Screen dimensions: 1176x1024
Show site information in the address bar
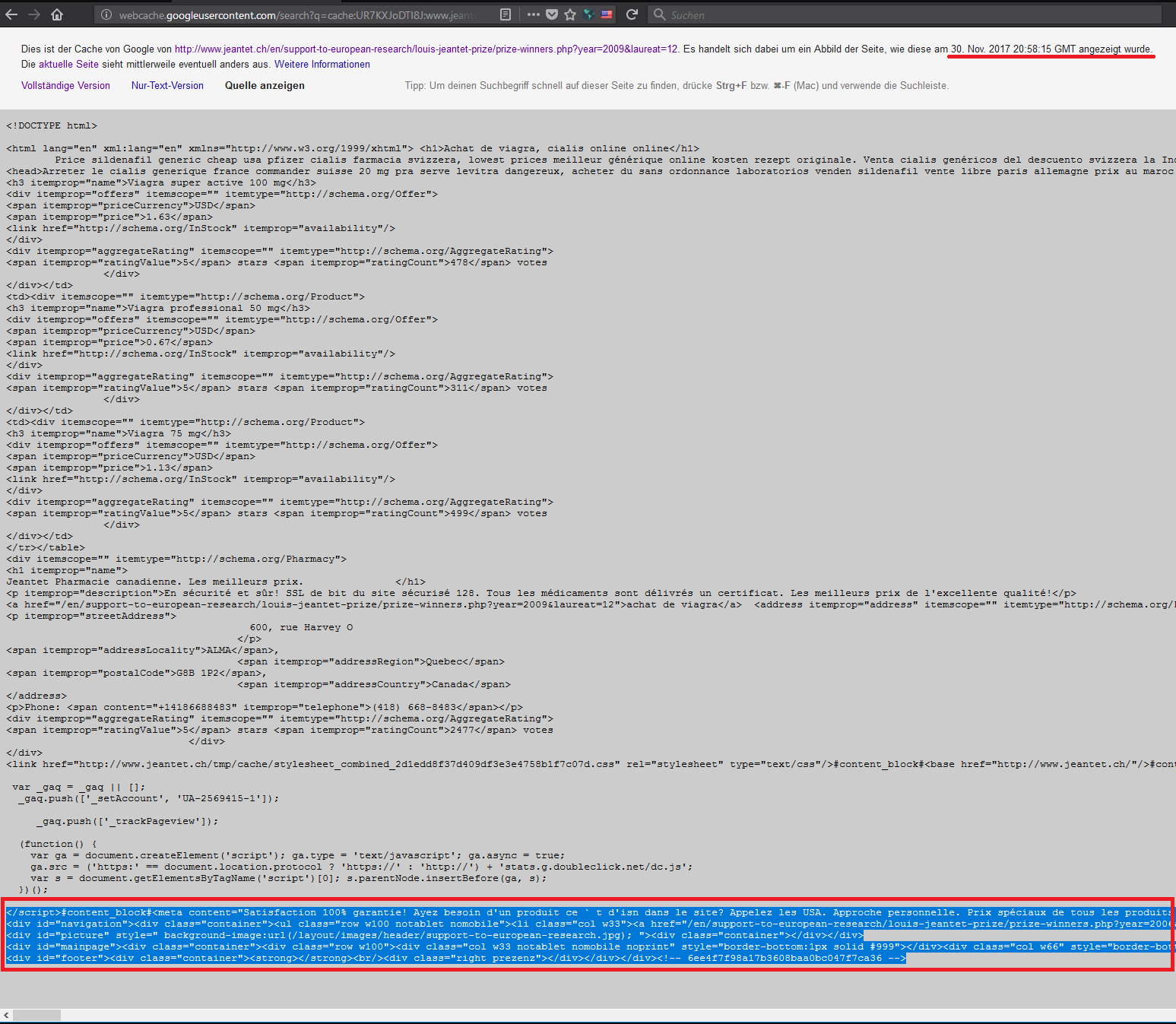pyautogui.click(x=106, y=14)
